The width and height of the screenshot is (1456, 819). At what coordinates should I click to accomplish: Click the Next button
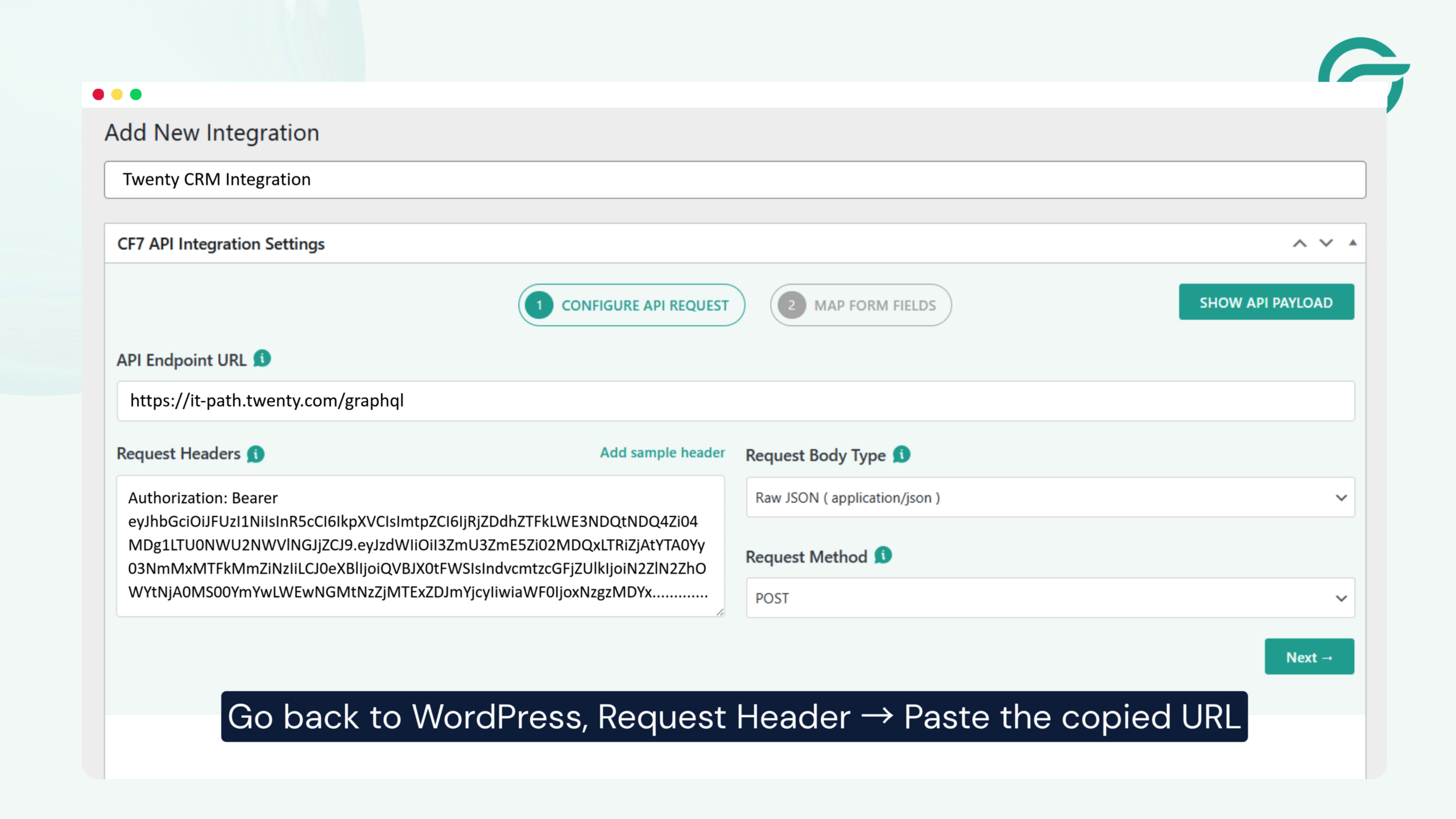[1309, 657]
